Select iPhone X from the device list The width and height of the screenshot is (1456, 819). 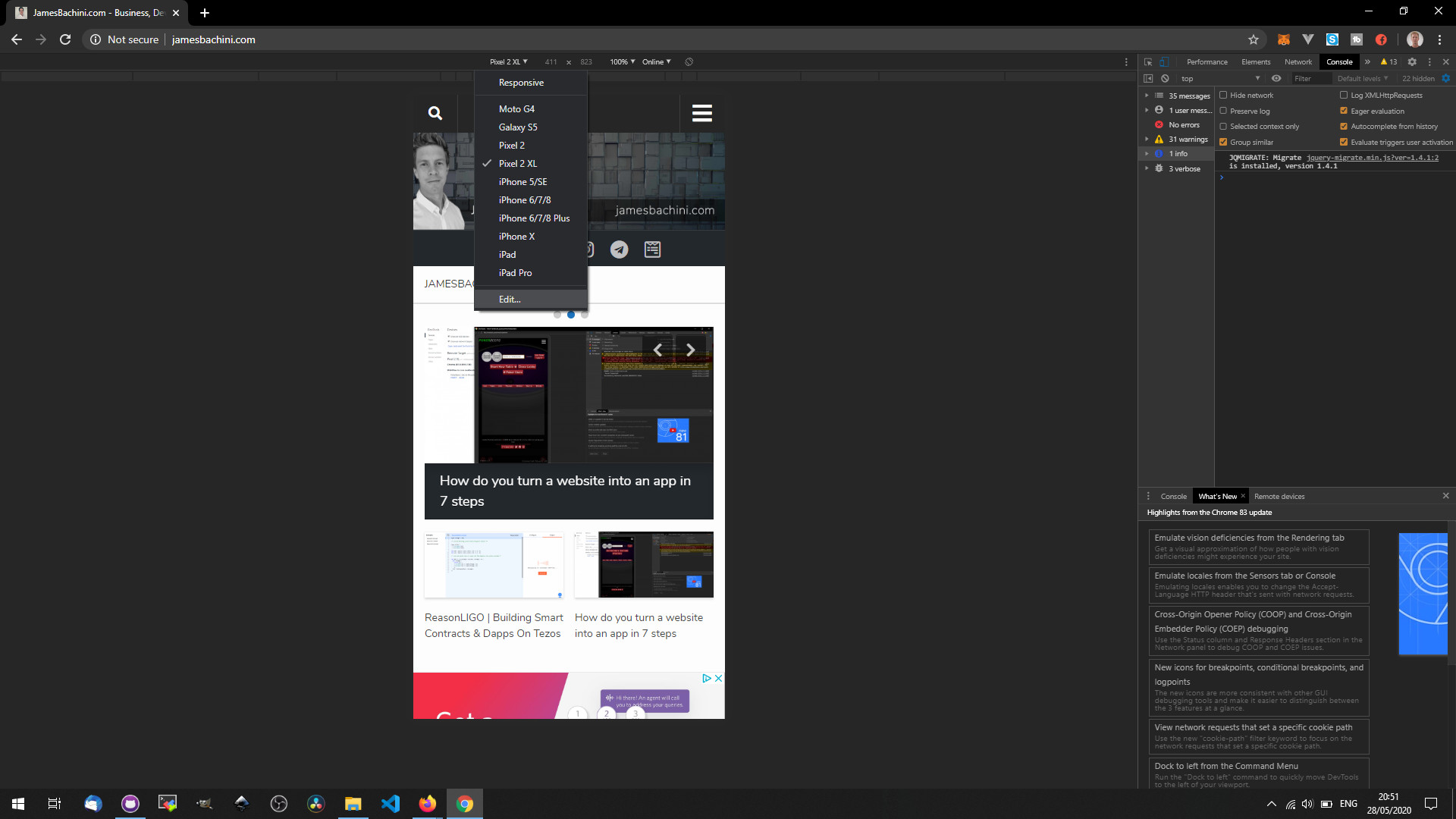click(516, 237)
